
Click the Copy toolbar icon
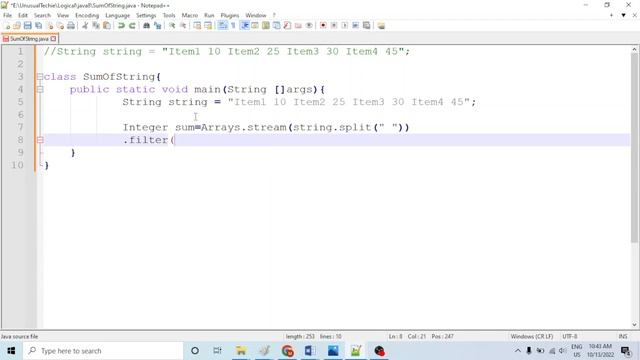(x=96, y=26)
